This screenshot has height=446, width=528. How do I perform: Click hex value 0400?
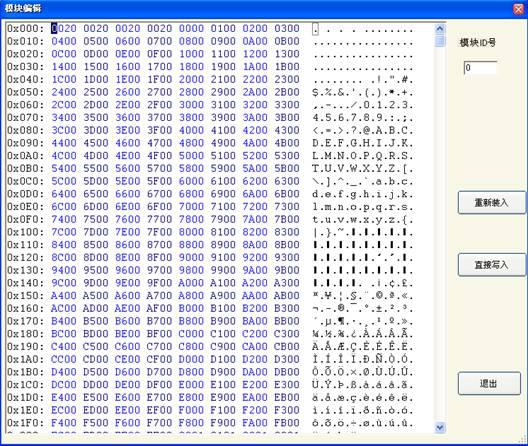point(64,41)
